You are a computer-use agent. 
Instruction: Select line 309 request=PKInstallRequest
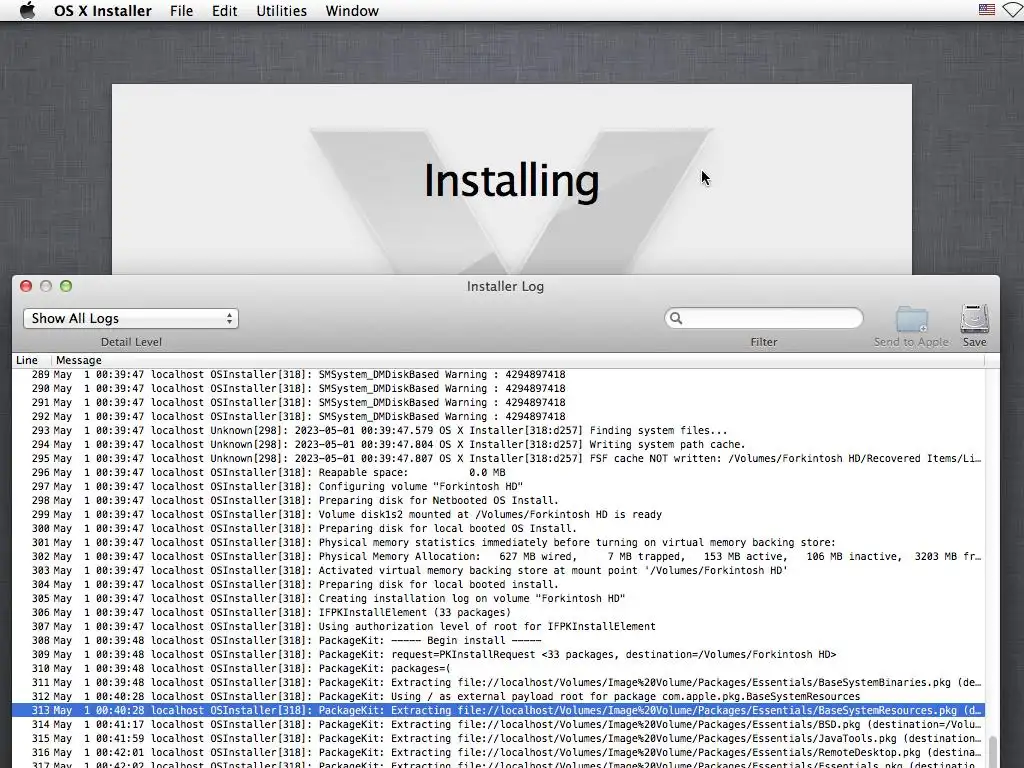(x=498, y=654)
